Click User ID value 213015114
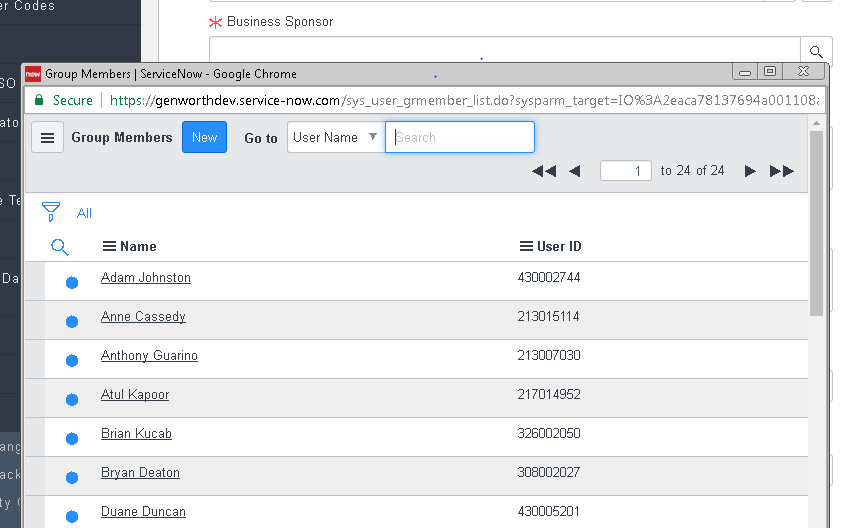The image size is (852, 528). (x=548, y=317)
